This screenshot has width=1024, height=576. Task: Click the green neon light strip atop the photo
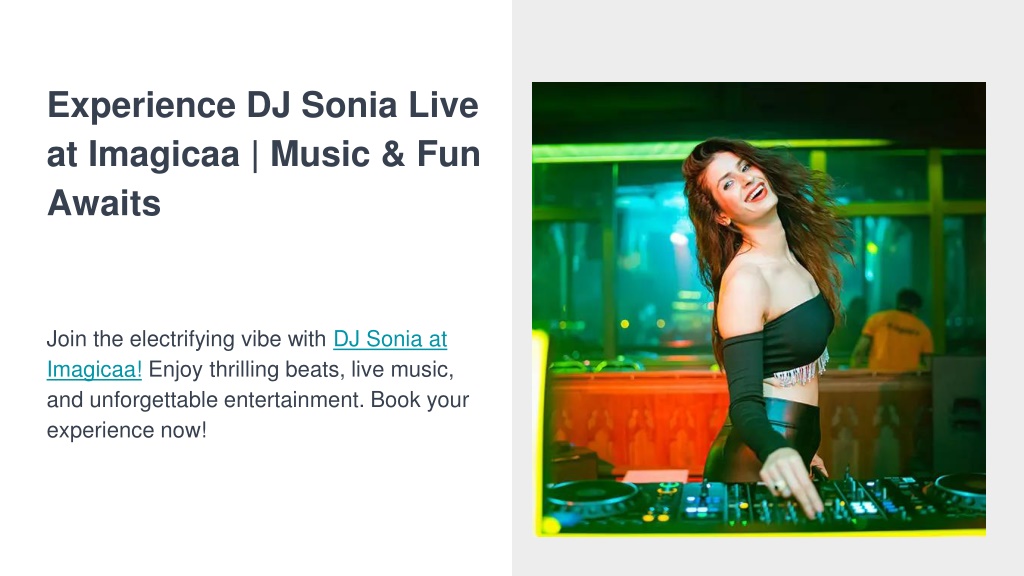pos(712,150)
